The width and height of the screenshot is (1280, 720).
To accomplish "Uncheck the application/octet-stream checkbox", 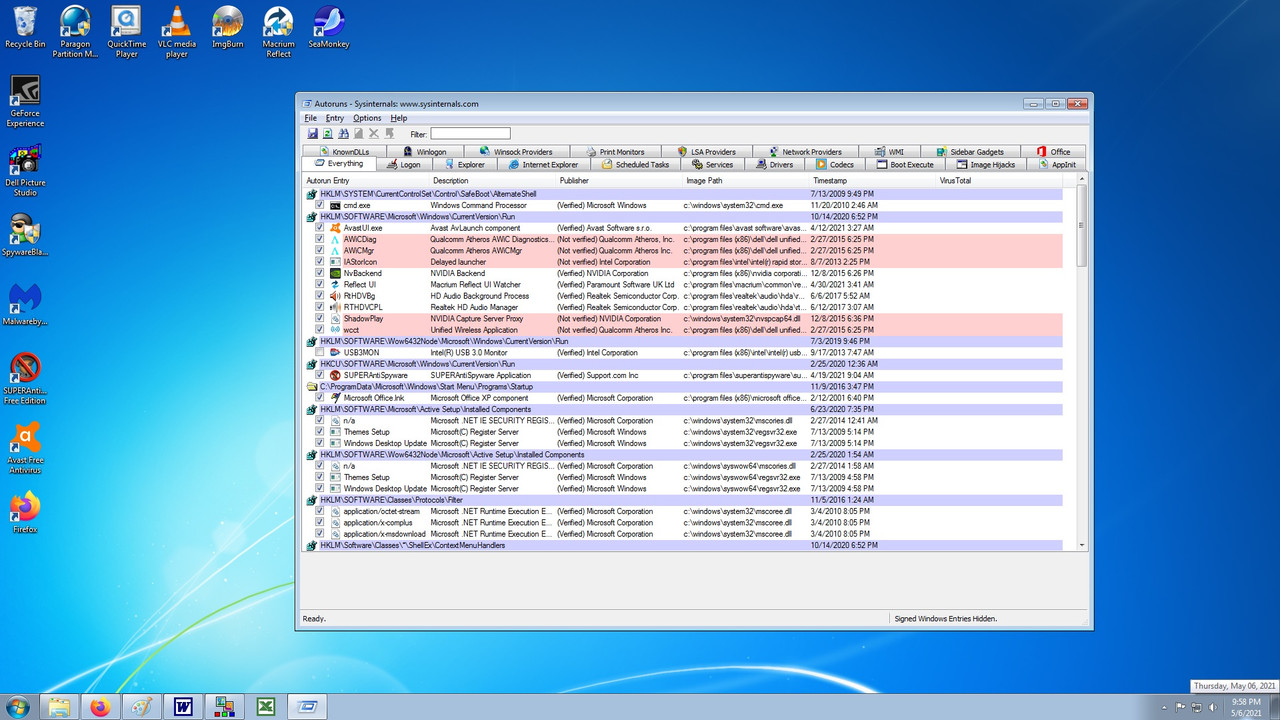I will (x=320, y=511).
